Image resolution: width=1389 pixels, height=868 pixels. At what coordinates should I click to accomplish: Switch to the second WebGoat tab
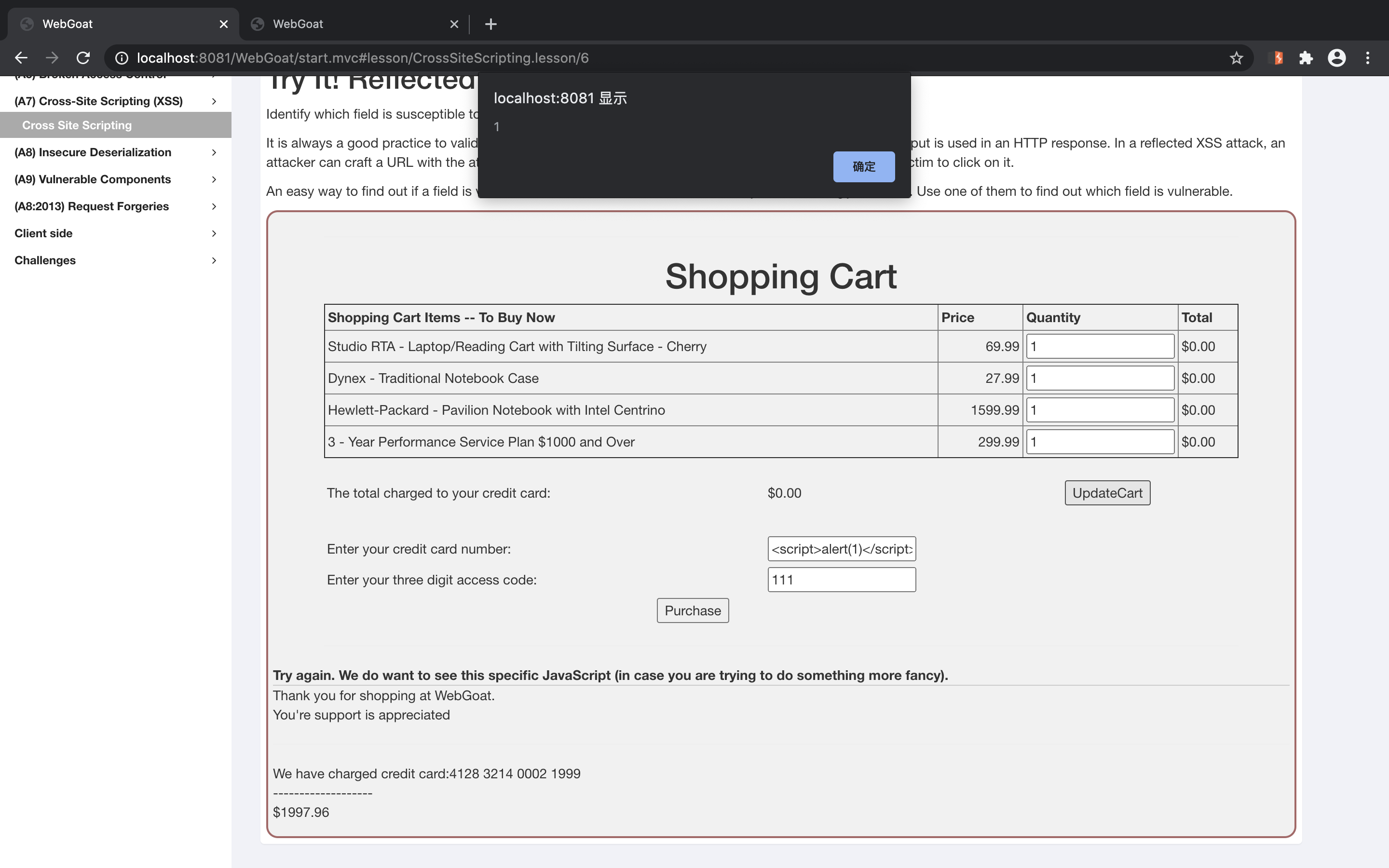tap(344, 24)
